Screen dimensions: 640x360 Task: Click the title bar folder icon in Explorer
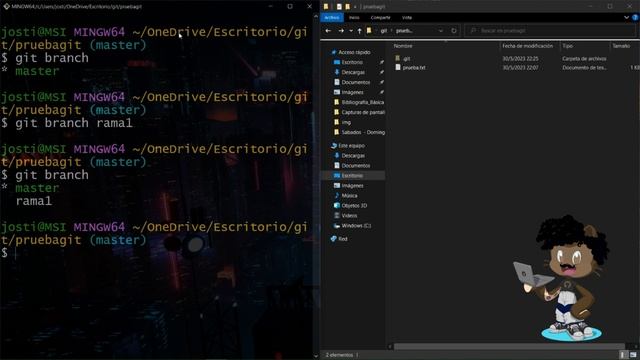click(x=326, y=7)
